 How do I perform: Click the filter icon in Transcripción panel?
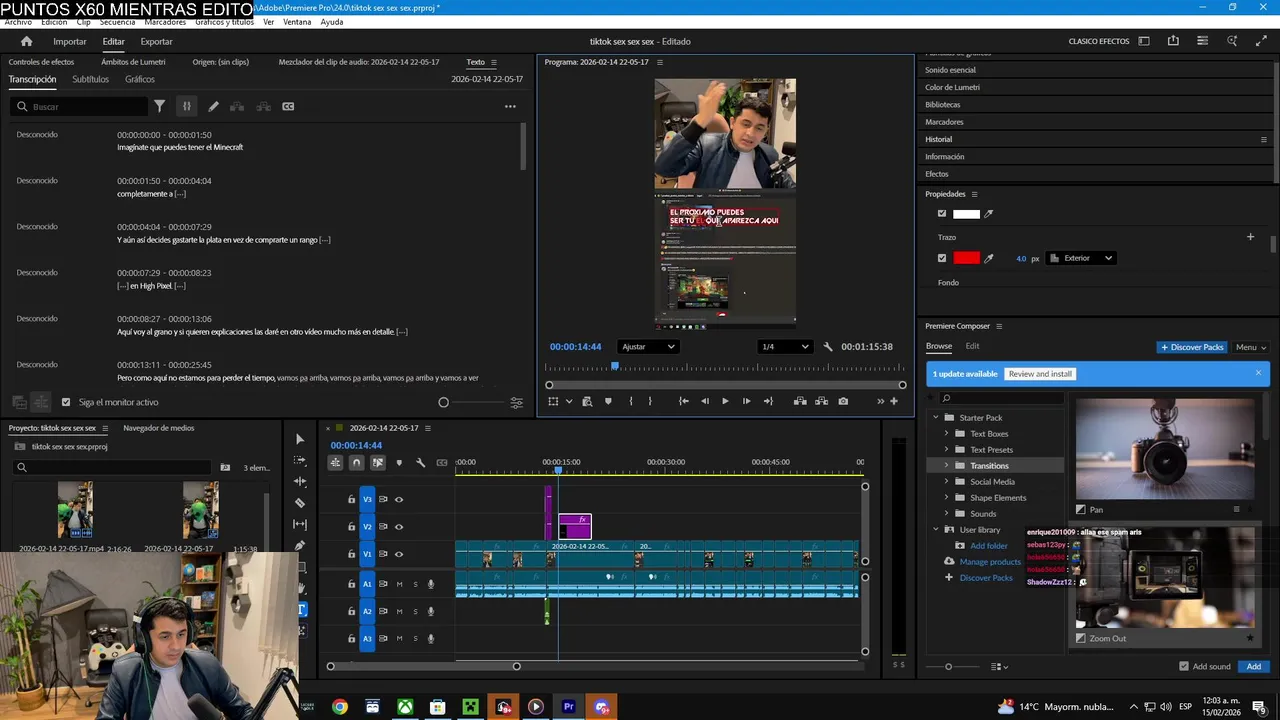(159, 106)
